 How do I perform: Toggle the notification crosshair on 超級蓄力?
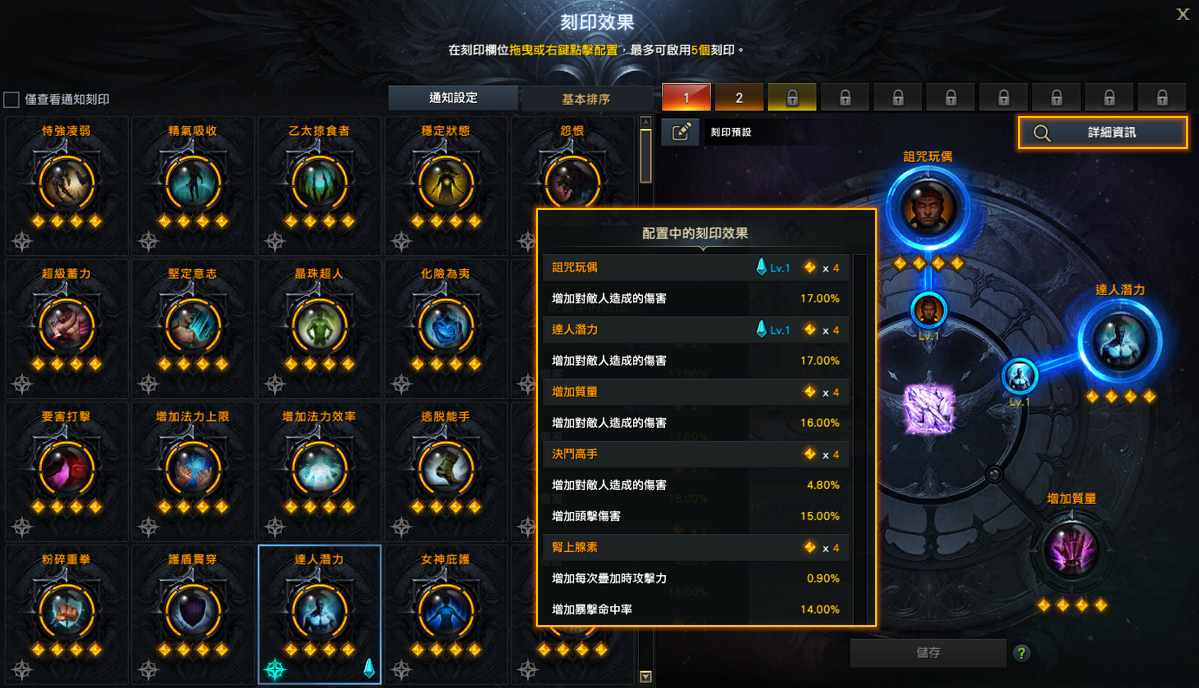coord(22,385)
